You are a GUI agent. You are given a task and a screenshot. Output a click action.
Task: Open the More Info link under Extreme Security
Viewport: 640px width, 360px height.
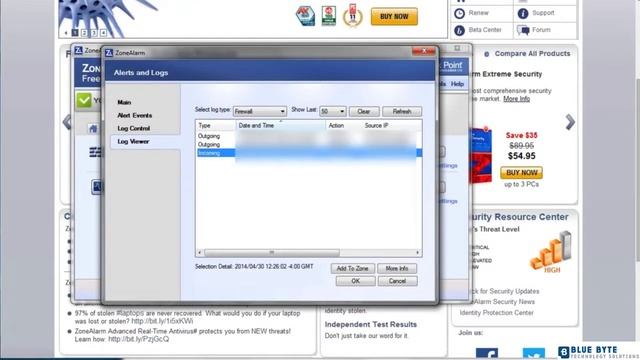pyautogui.click(x=516, y=99)
